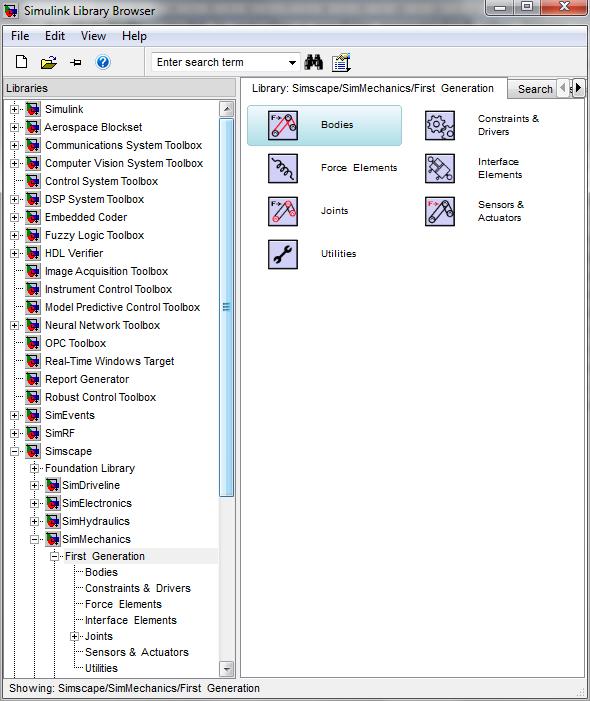Select SimRF in the tree
590x701 pixels.
click(x=60, y=433)
